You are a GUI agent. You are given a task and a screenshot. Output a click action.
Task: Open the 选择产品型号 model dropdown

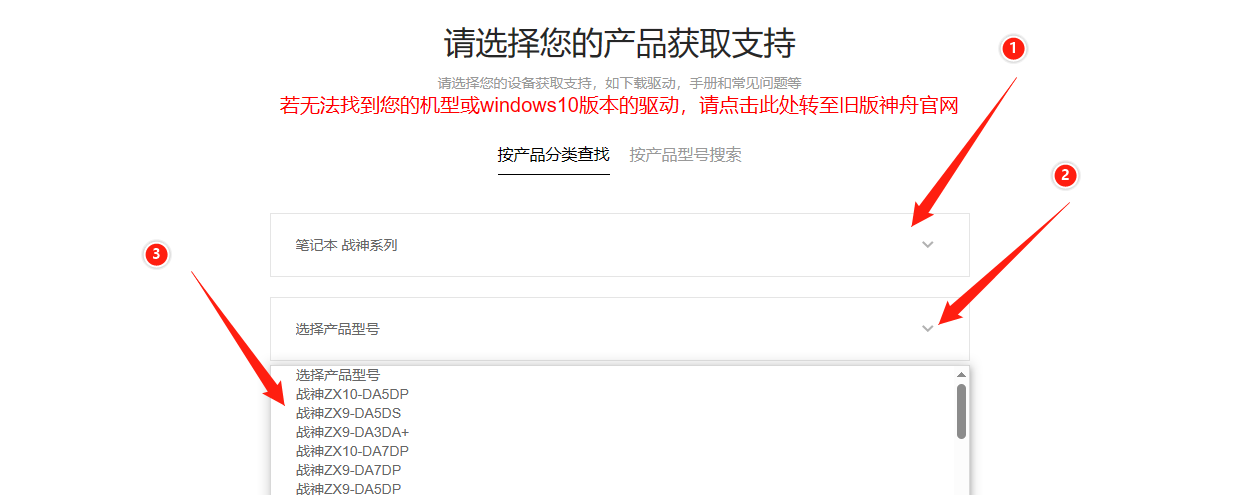click(619, 329)
